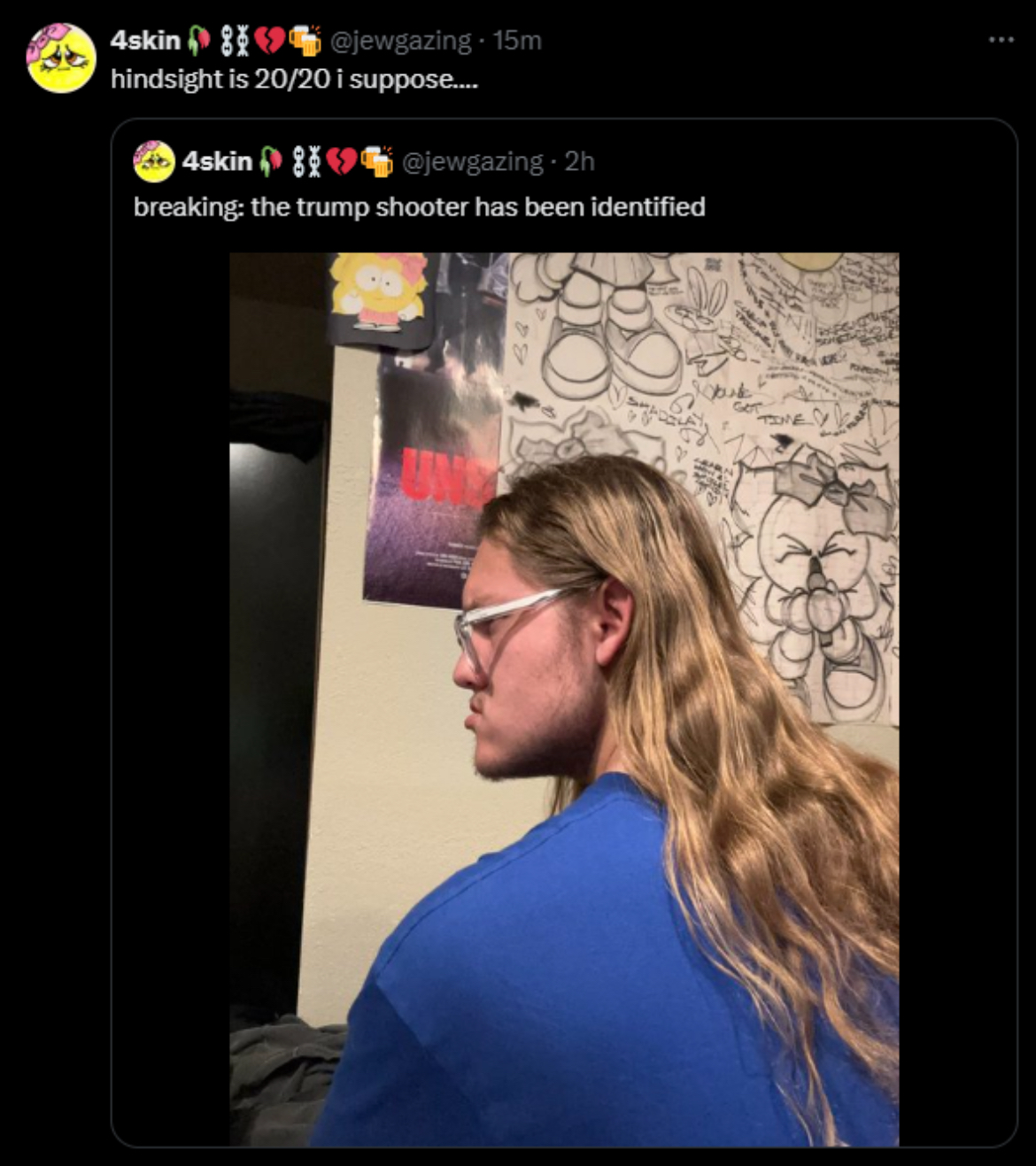Click the beer mugs emoji in quoted tweet

point(377,162)
